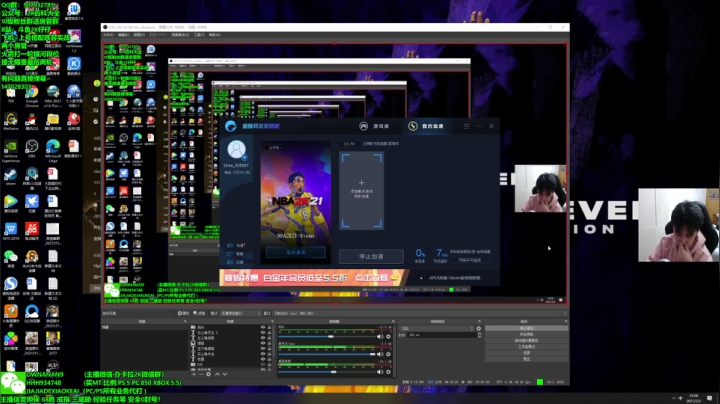
Task: Mute the second audio mixer channel
Action: (380, 354)
